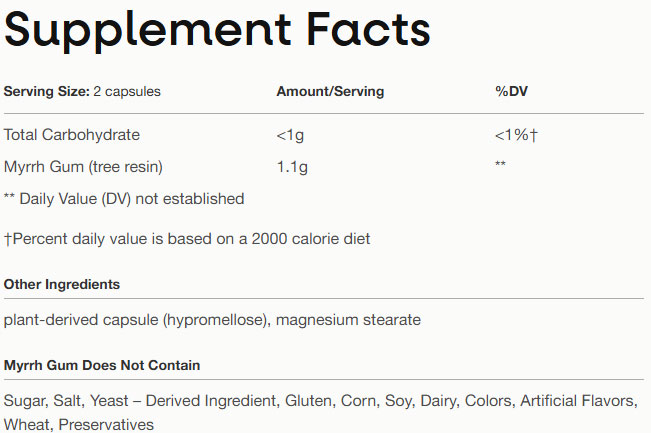Click the Amount/Serving column header

point(330,92)
